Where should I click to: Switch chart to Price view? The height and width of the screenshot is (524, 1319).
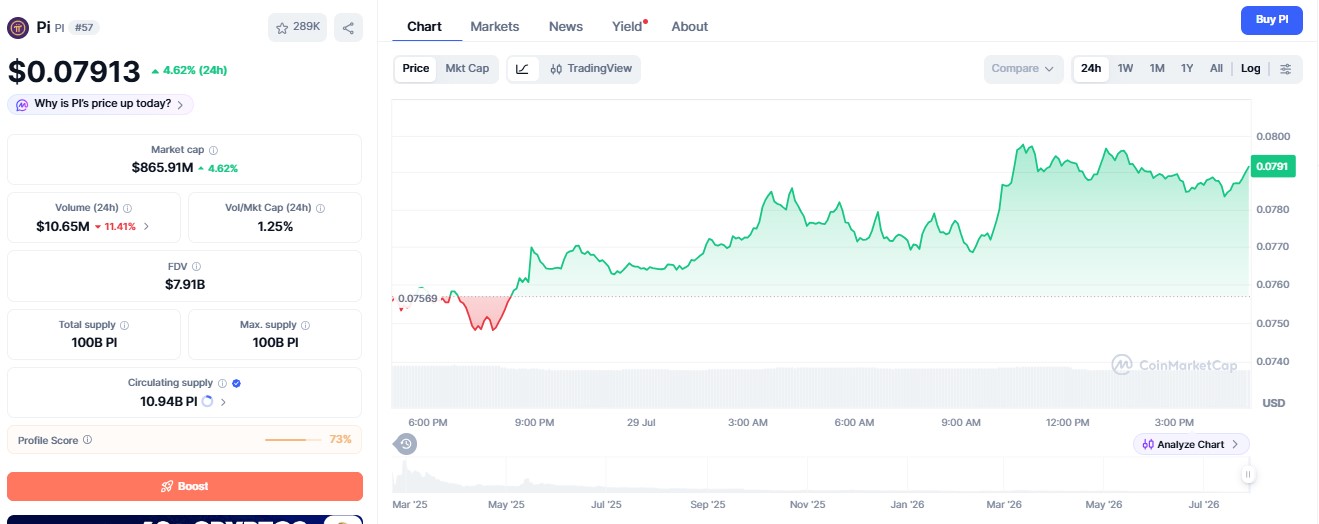tap(416, 69)
